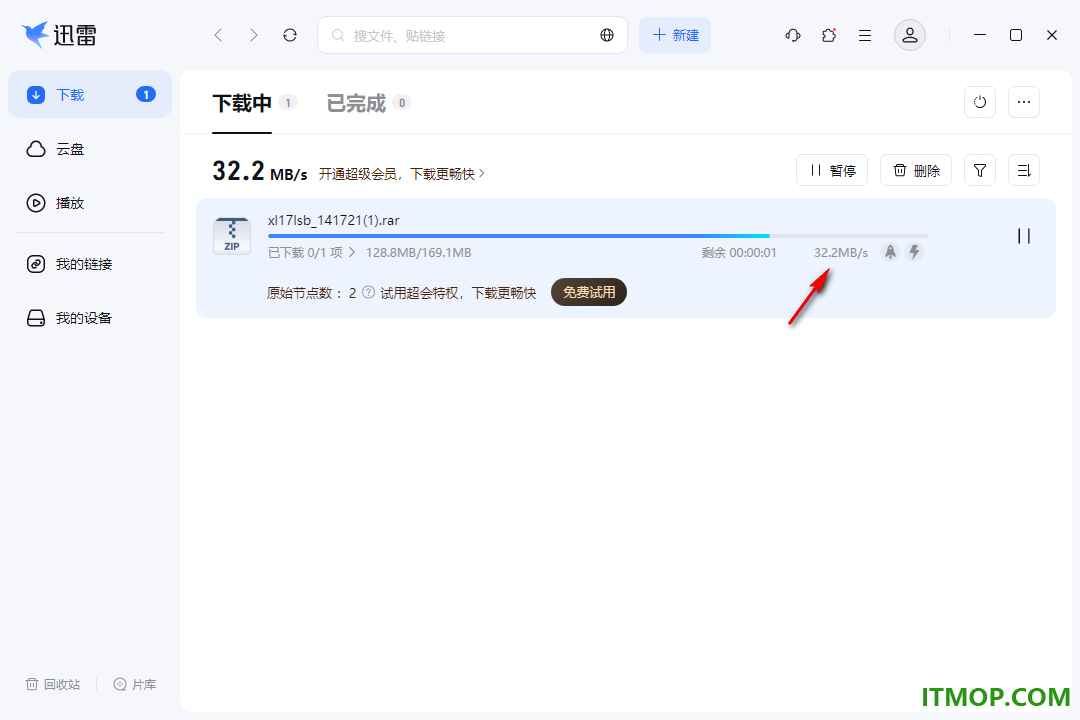This screenshot has height=720, width=1080.
Task: Open 片库 film library
Action: 135,684
